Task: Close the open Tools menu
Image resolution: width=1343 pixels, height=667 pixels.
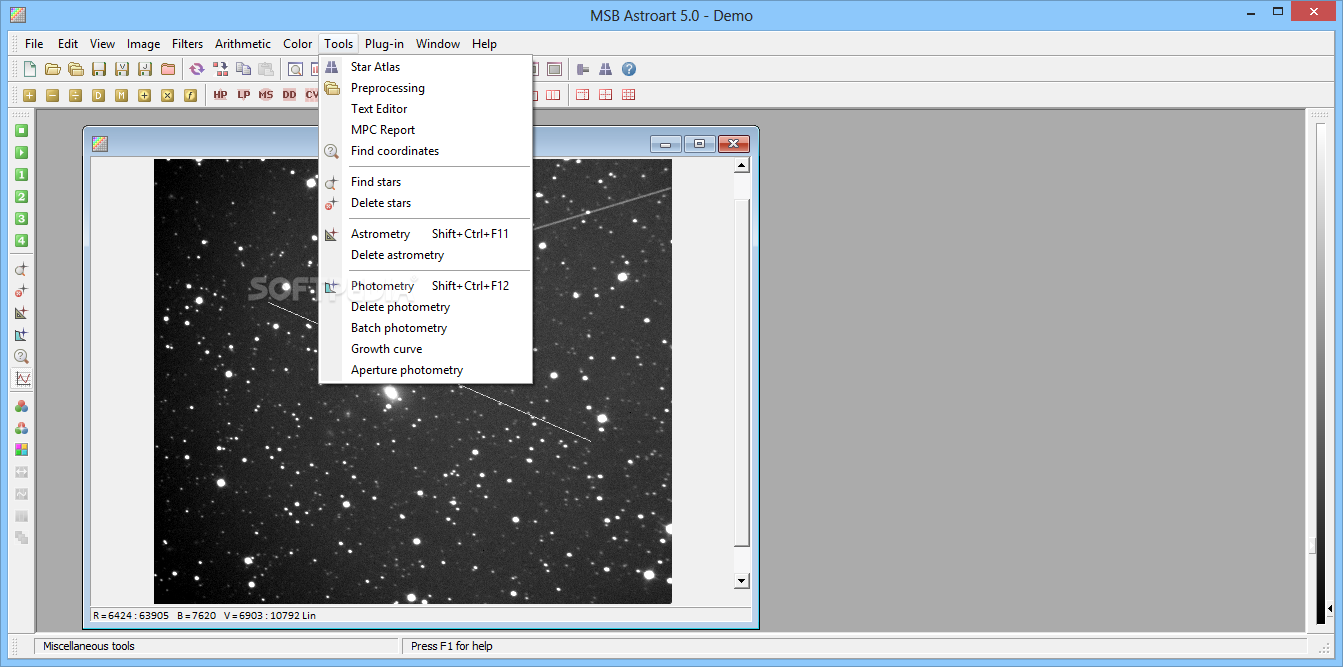Action: tap(339, 44)
